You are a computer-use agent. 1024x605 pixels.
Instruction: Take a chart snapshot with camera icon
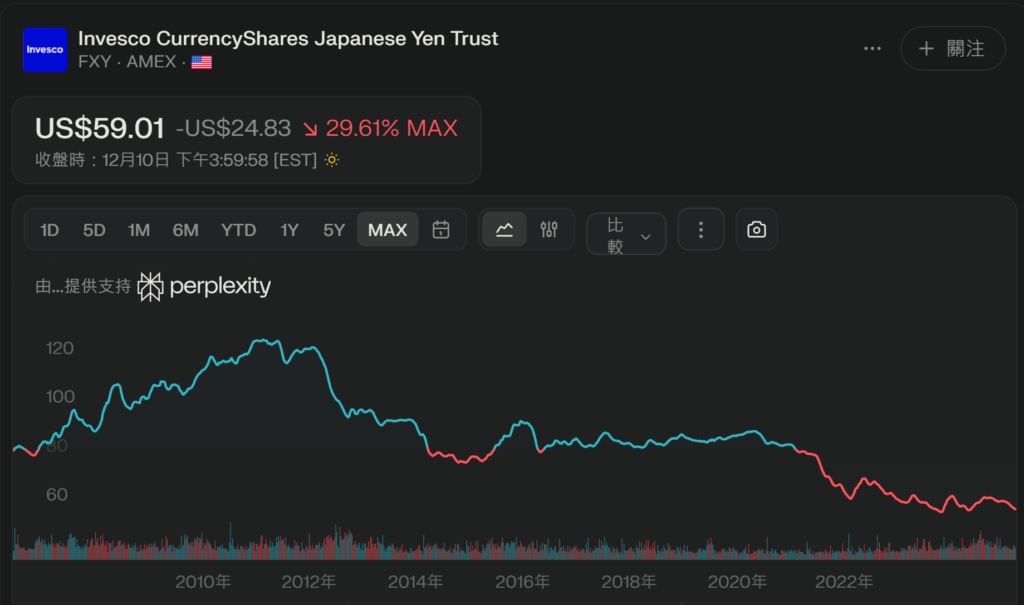[x=757, y=230]
